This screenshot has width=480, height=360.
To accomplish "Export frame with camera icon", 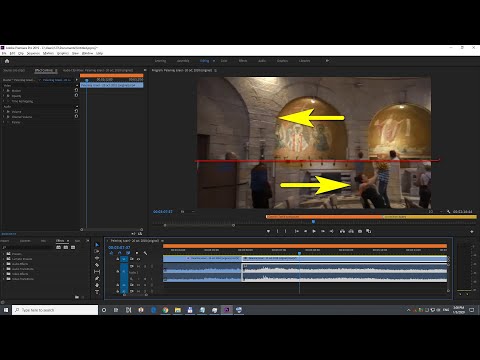I will point(360,231).
